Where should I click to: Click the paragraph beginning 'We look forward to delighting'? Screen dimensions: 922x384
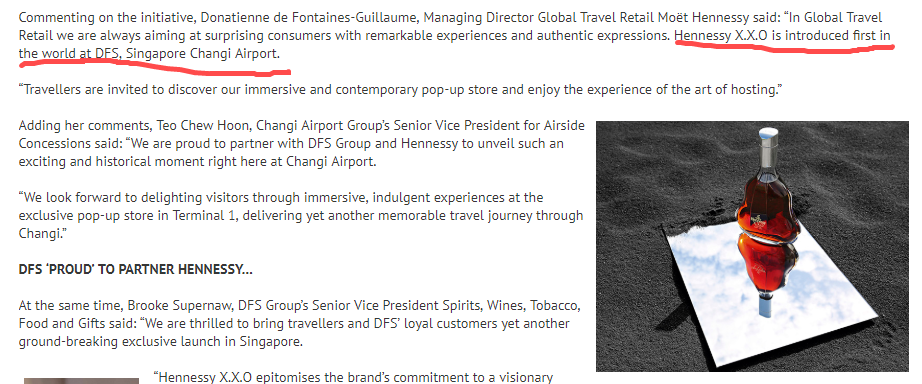pos(300,215)
